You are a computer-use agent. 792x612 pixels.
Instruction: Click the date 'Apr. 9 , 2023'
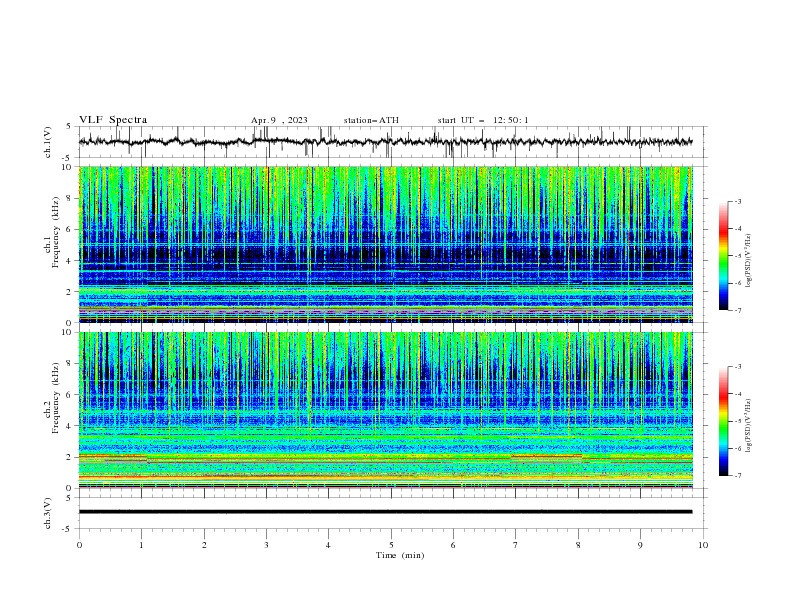279,120
